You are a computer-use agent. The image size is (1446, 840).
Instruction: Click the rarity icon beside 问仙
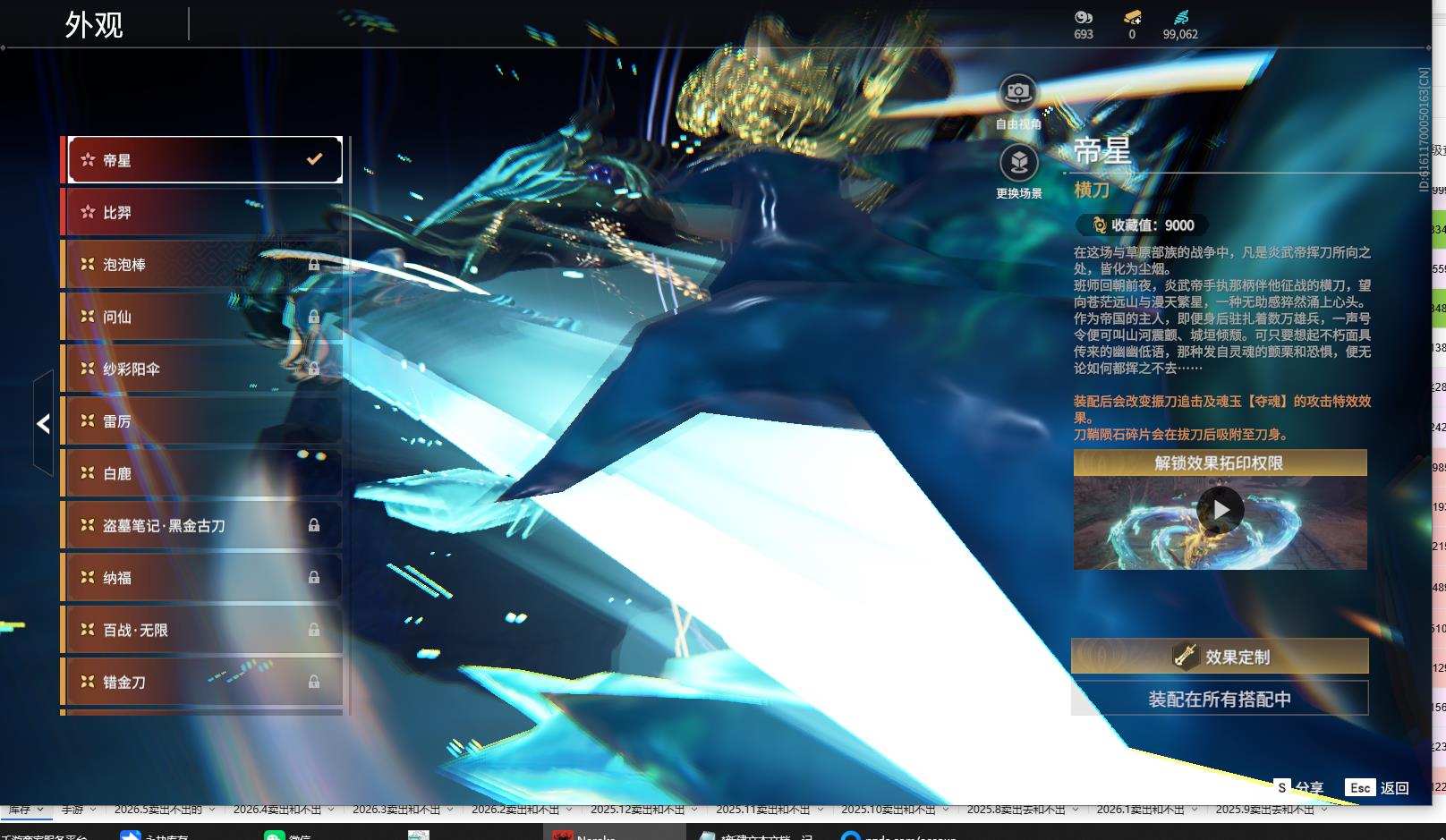coord(88,316)
